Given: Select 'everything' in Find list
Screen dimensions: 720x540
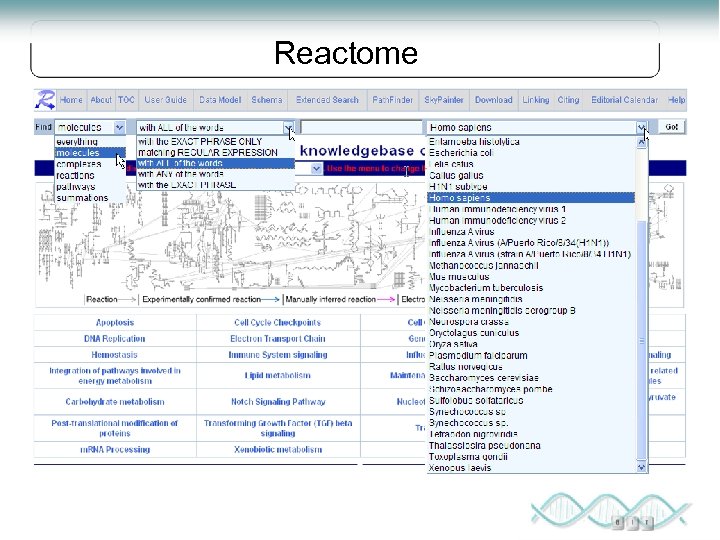Looking at the screenshot, I should 90,141.
